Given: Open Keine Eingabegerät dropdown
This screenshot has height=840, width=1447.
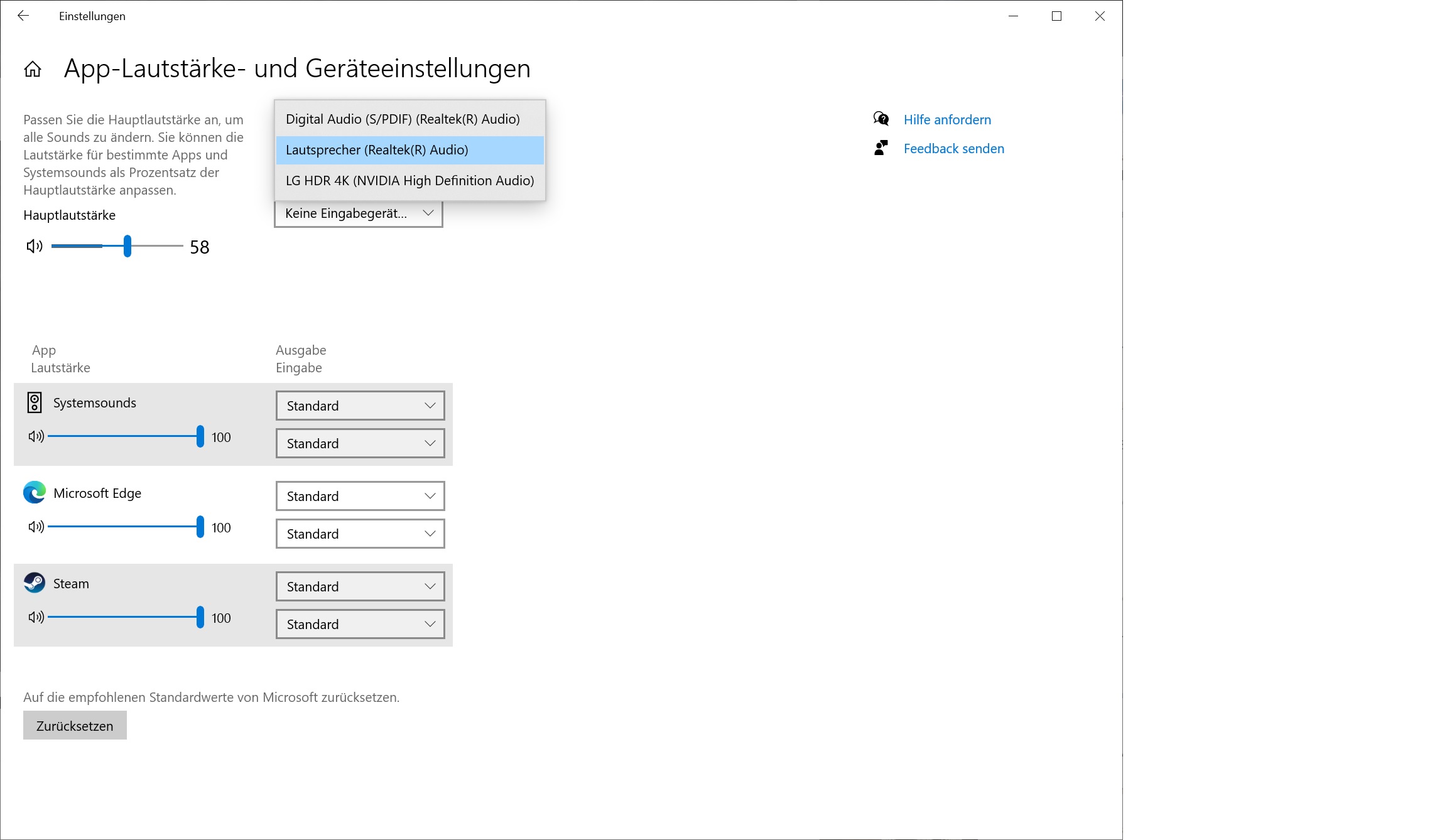Looking at the screenshot, I should pos(359,213).
